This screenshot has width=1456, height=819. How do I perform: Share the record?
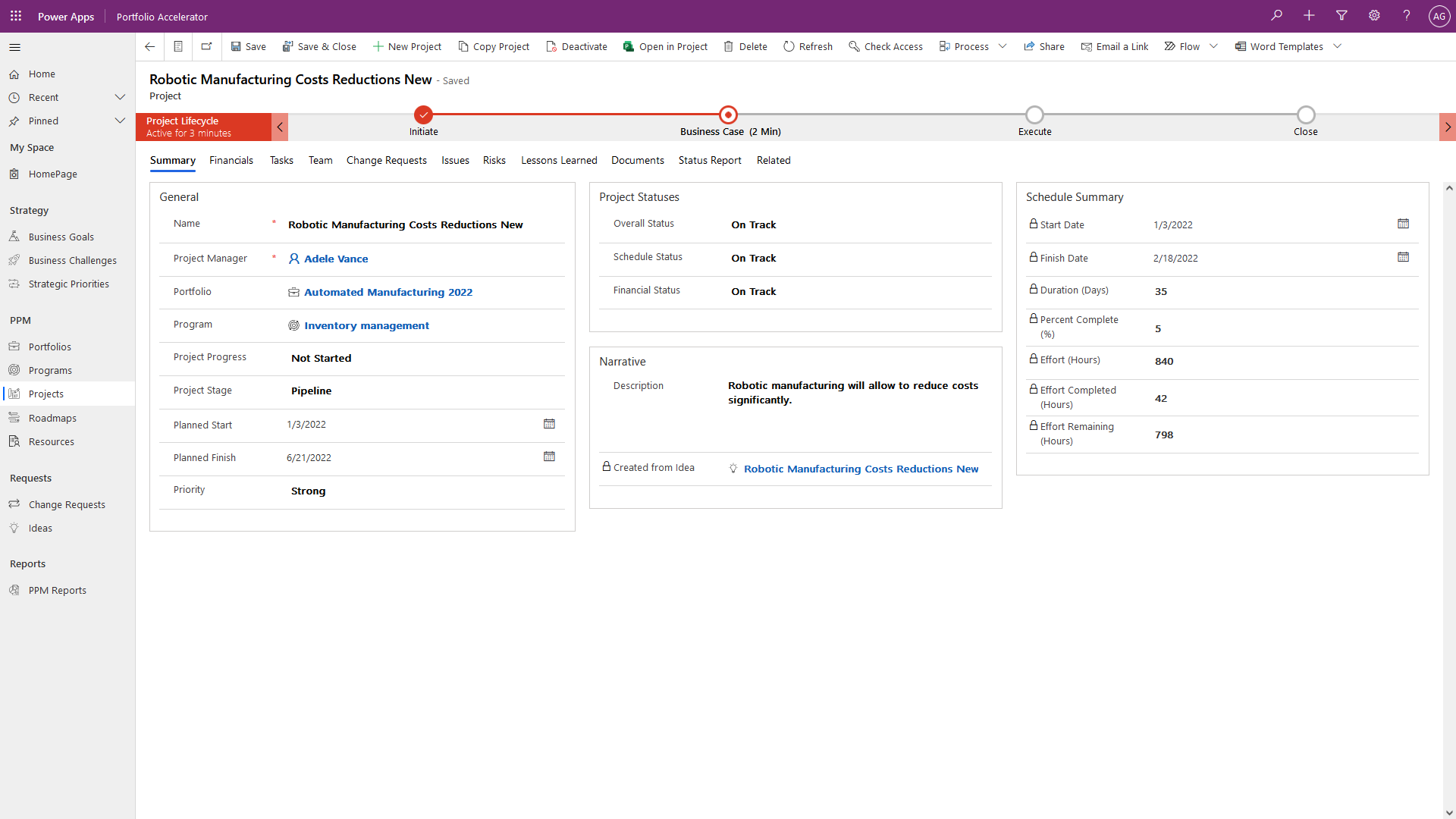[1044, 46]
